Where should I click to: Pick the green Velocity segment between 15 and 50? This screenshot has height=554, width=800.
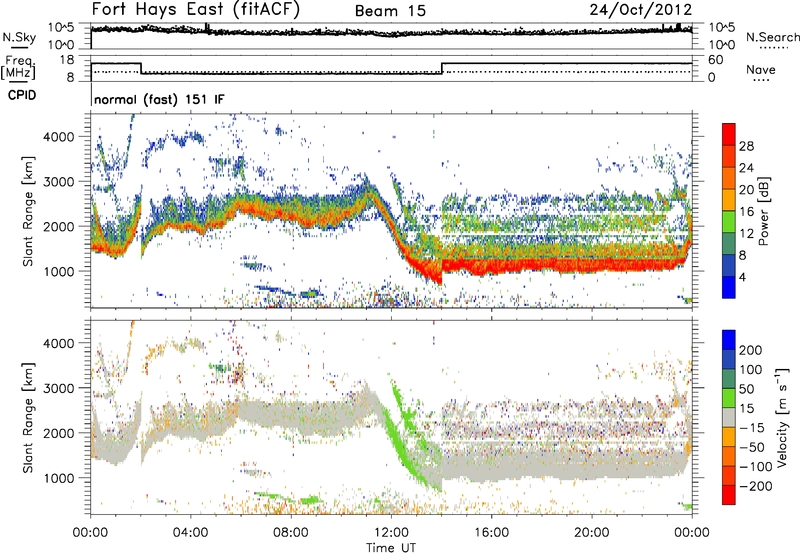tap(729, 398)
